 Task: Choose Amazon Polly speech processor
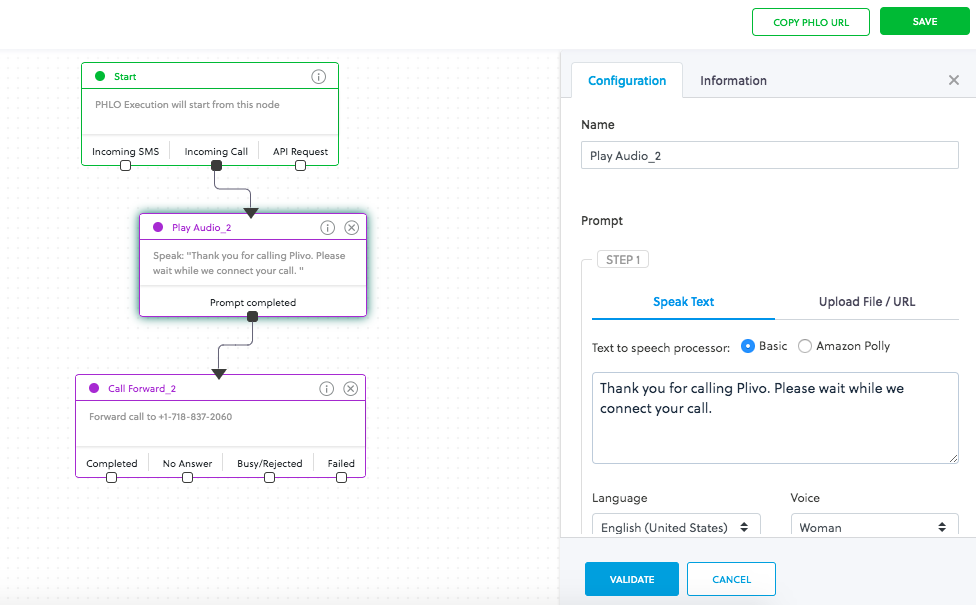(805, 346)
